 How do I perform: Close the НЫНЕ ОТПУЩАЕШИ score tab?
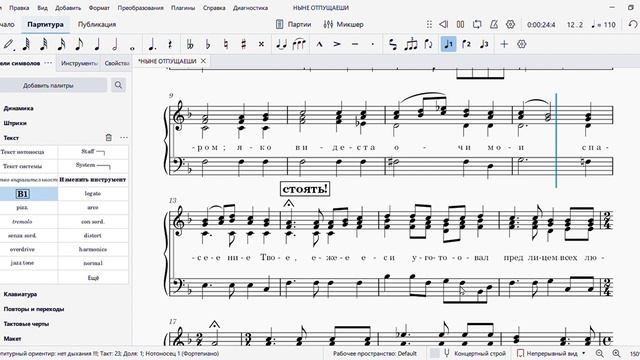pyautogui.click(x=203, y=61)
